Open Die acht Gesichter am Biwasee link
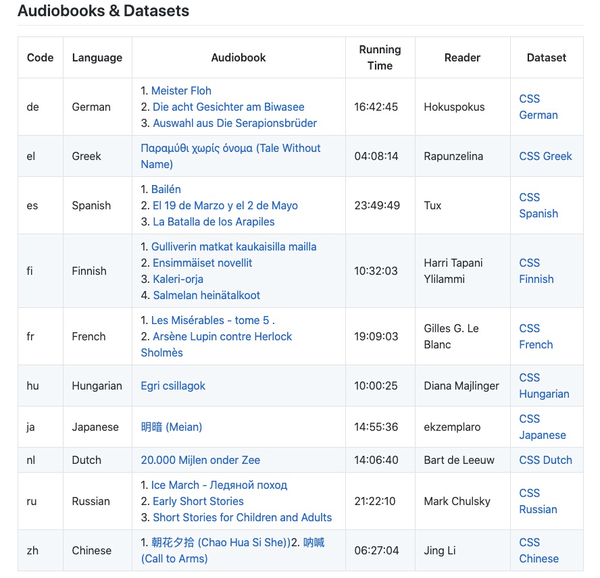Screen dimensions: 600x578 click(228, 107)
